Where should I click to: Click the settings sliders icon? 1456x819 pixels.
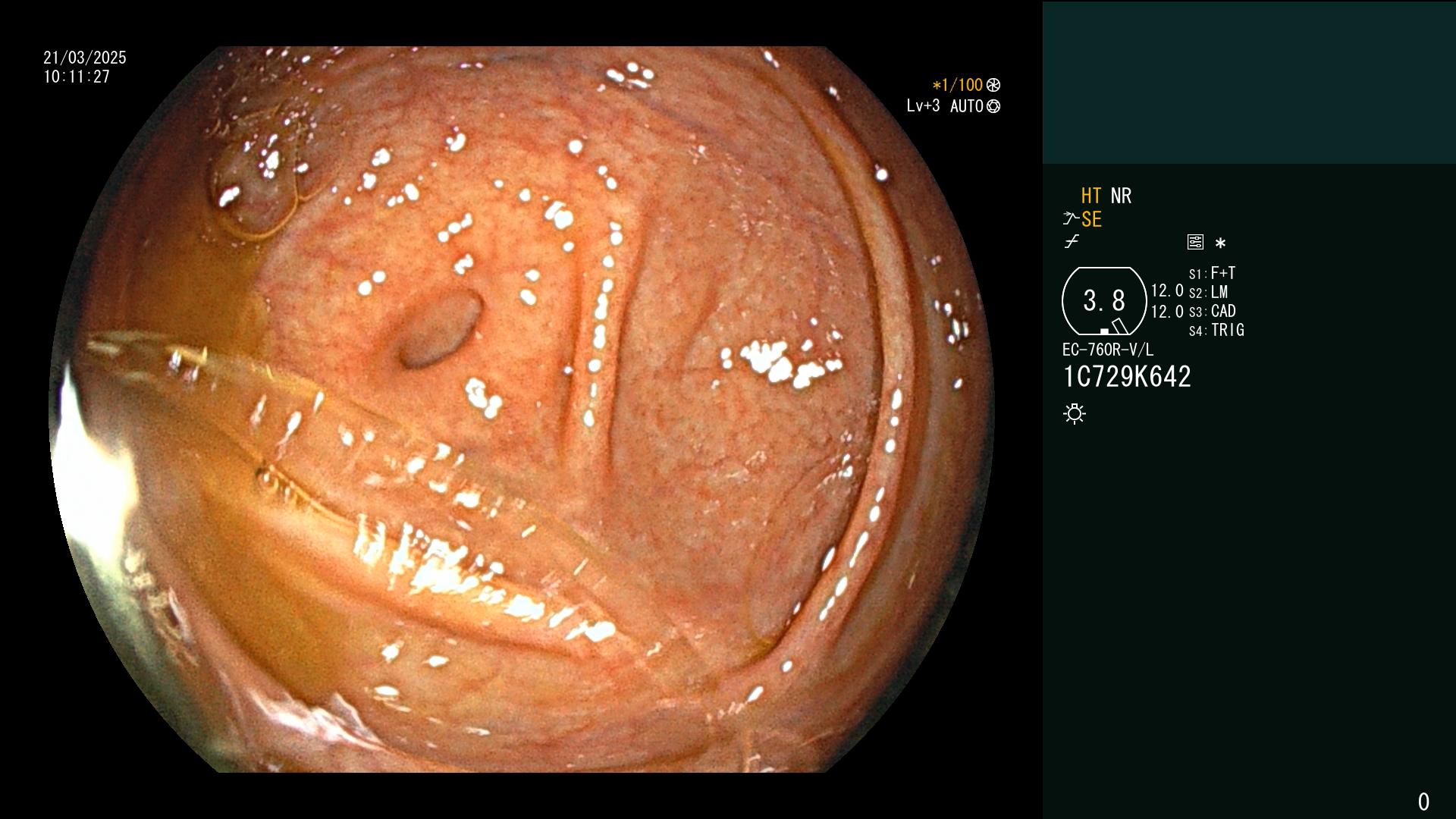(1195, 242)
